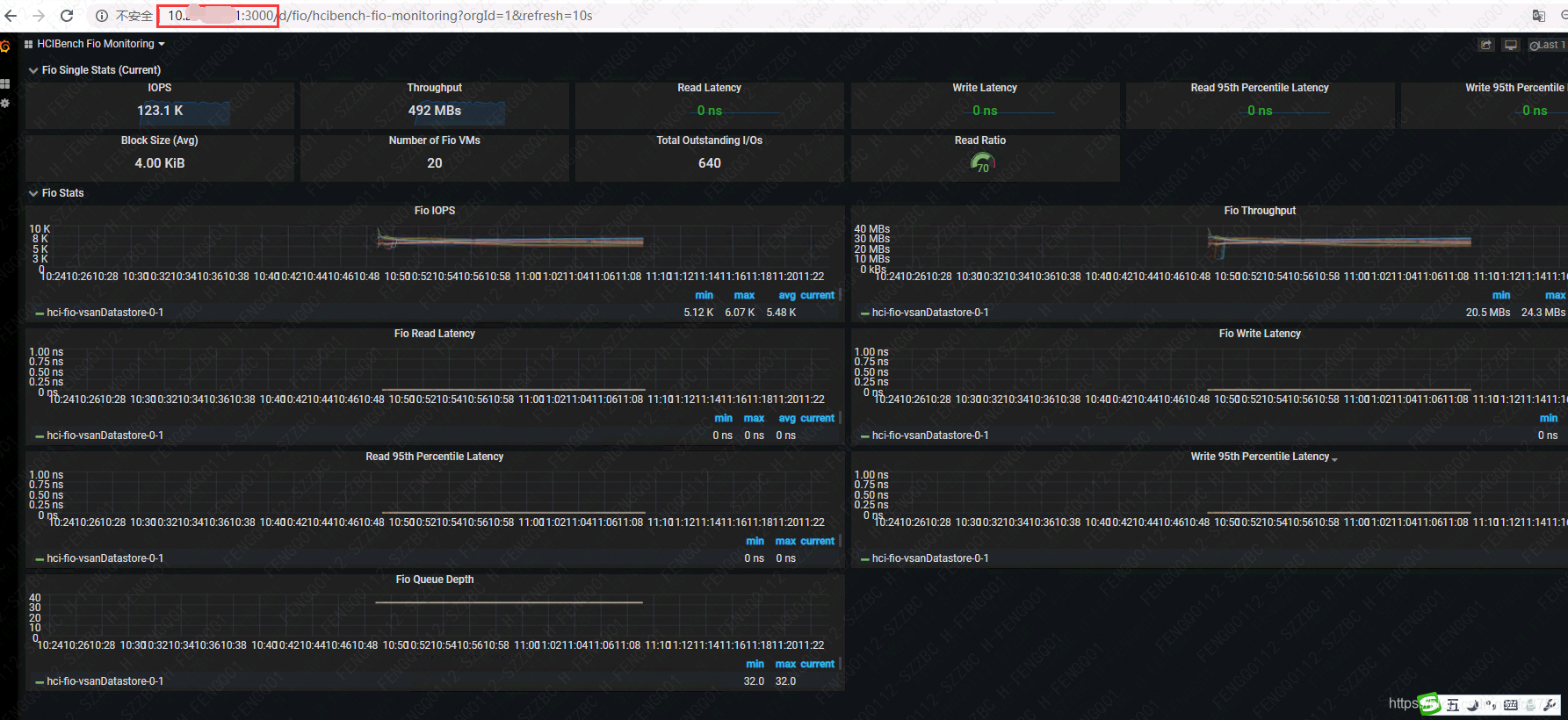Click the moon icon in IME toolbar
Image resolution: width=1568 pixels, height=720 pixels.
(x=1473, y=705)
